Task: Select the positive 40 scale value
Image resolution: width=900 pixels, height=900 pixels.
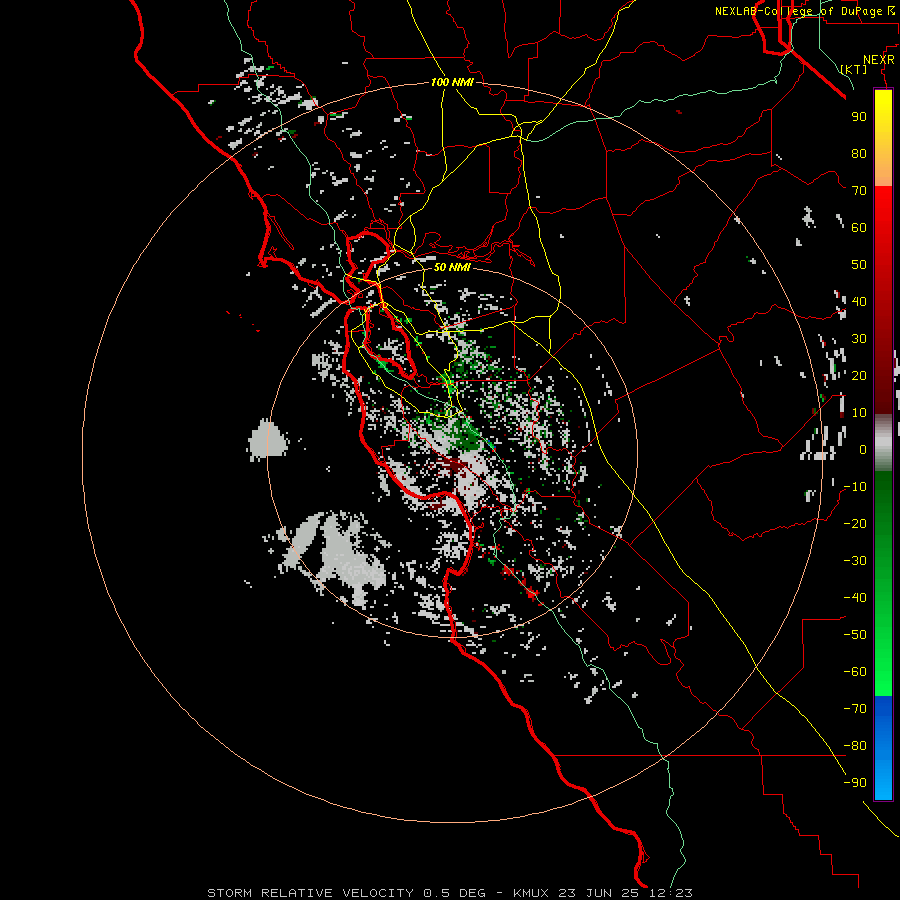Action: 859,301
